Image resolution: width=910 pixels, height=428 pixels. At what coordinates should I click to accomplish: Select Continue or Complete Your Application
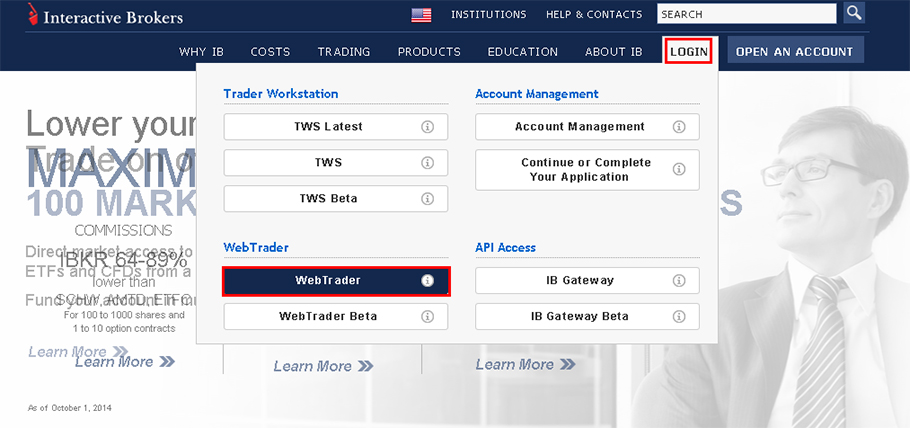click(587, 170)
